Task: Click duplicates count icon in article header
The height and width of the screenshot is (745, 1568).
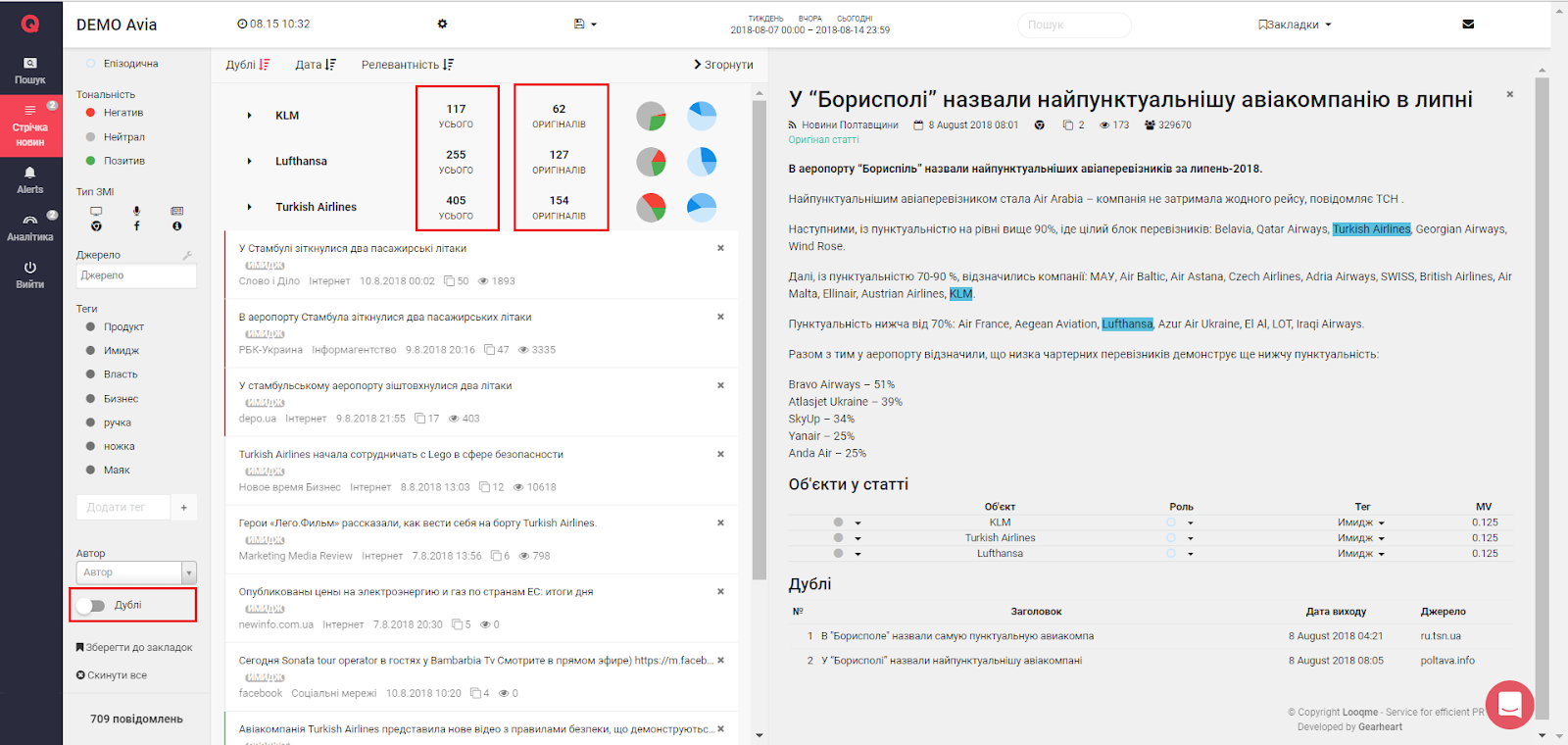Action: coord(1068,125)
